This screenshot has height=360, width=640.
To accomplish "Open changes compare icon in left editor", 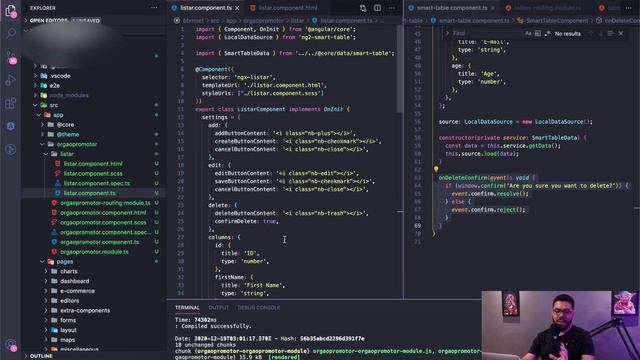I will coord(363,8).
